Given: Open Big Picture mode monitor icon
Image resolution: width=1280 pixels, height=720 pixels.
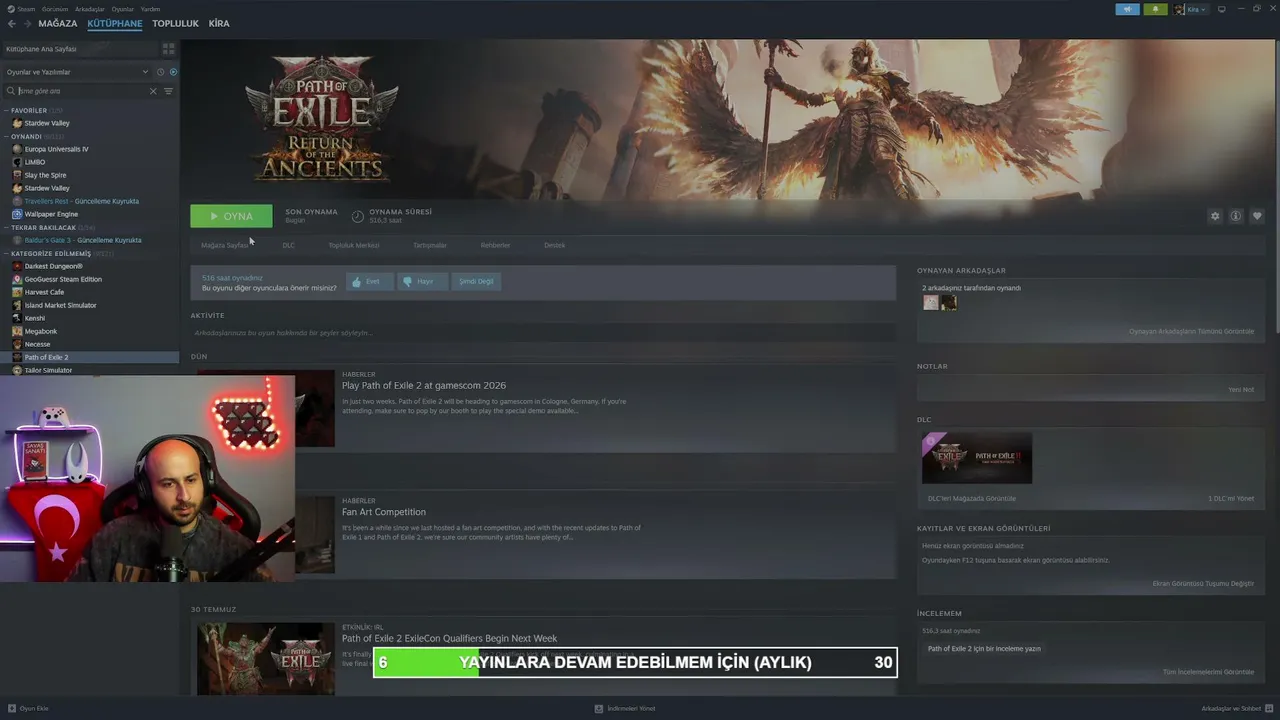Looking at the screenshot, I should click(x=1221, y=9).
